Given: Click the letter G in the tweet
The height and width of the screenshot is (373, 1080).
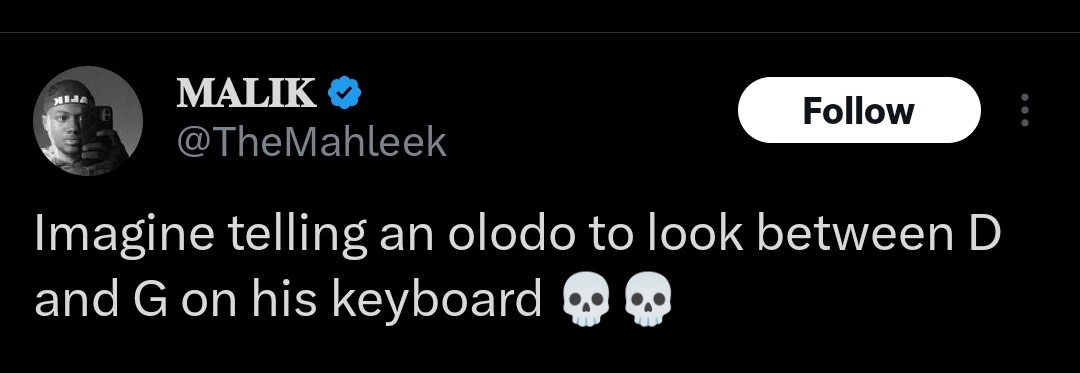Looking at the screenshot, I should pos(150,300).
